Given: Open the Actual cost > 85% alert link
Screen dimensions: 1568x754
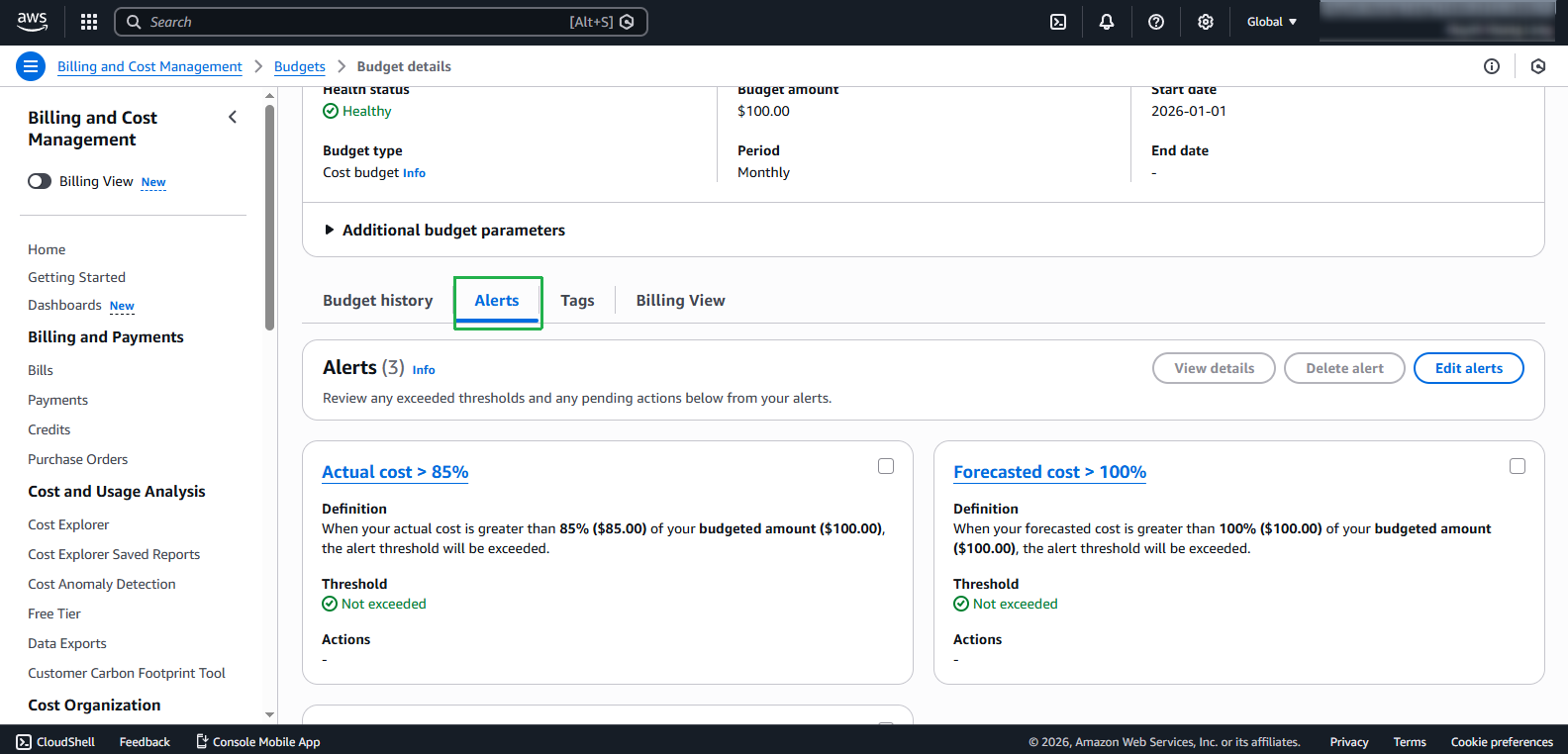Looking at the screenshot, I should coord(395,472).
